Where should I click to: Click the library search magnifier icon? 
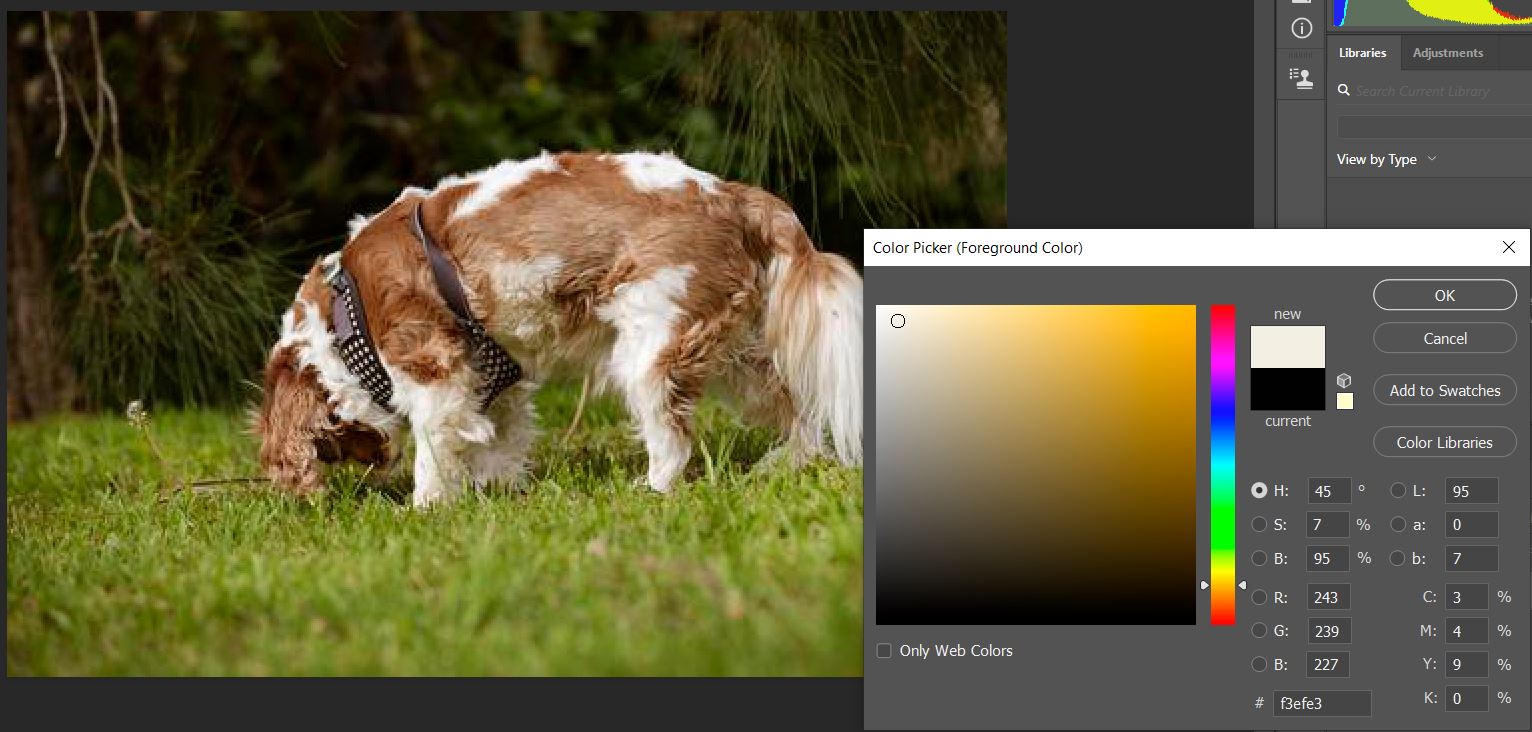[x=1344, y=91]
